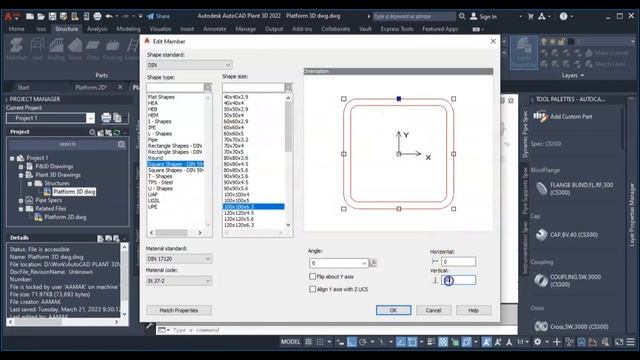Enable Align Y axis with Z UCS
This screenshot has height=360, width=640.
click(x=313, y=289)
